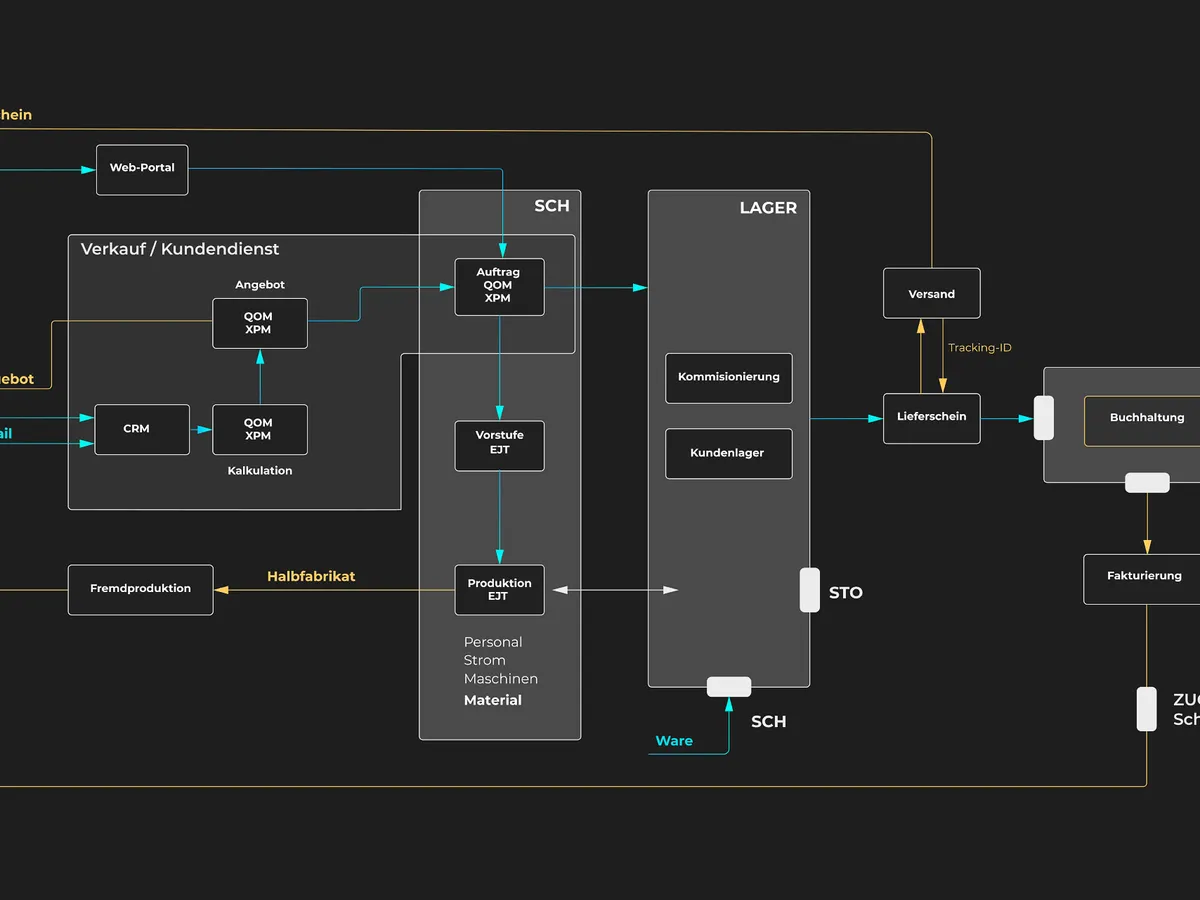Click the Versand node
This screenshot has width=1200, height=900.
(932, 293)
